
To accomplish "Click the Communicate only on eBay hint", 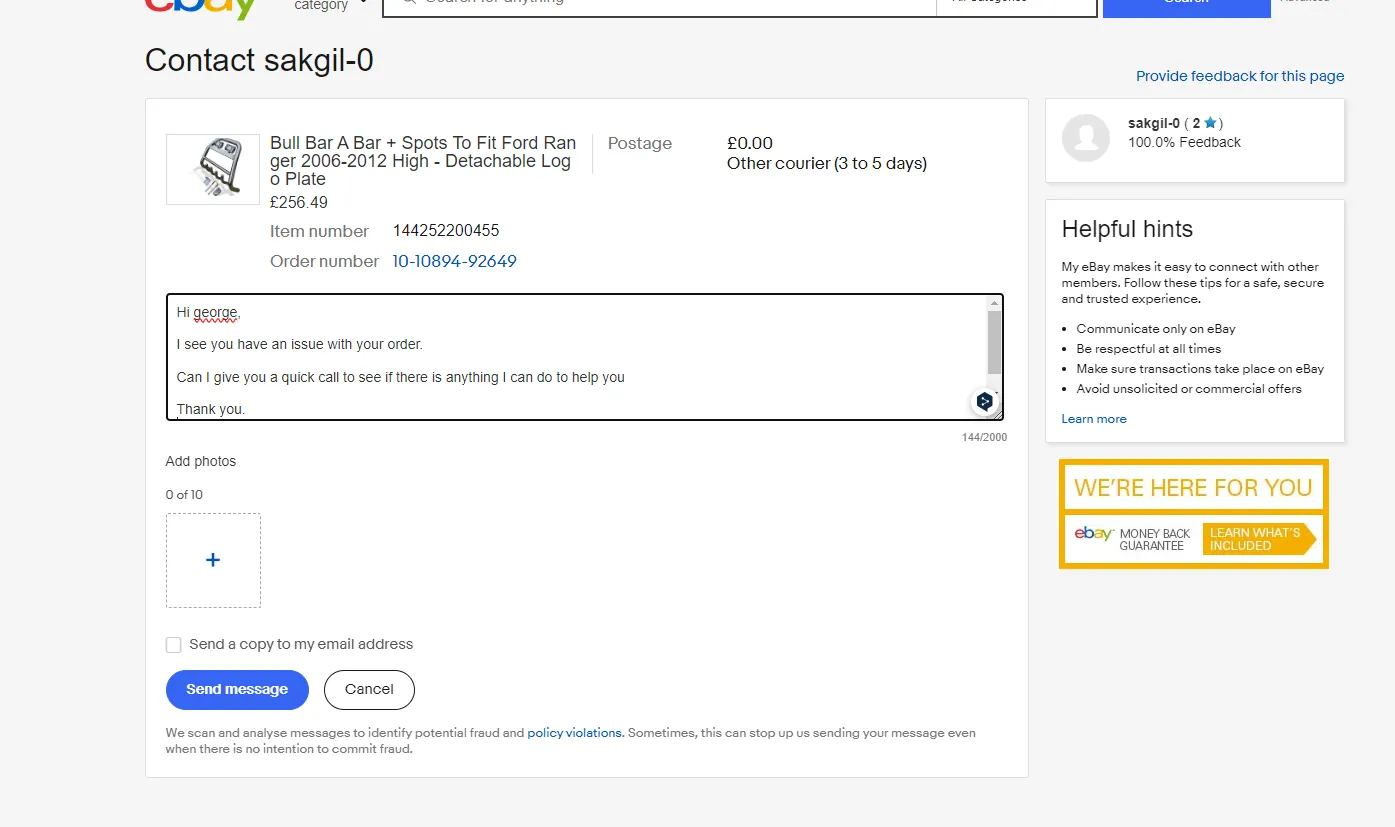I will pos(1156,329).
